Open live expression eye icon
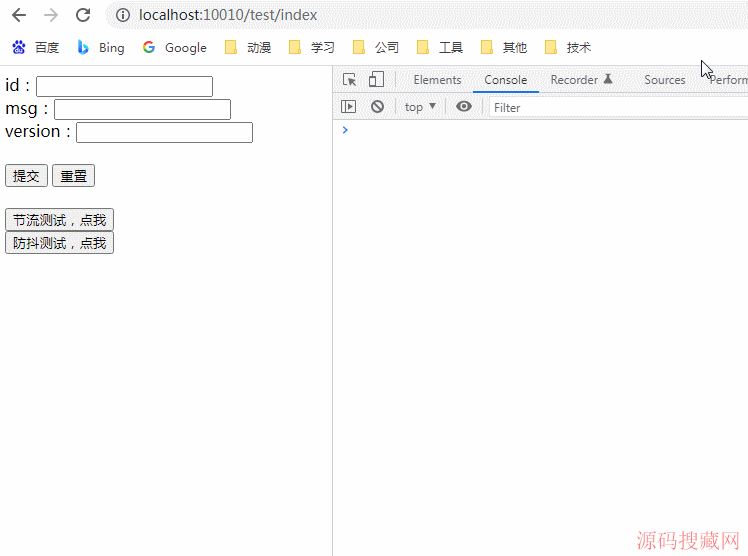The height and width of the screenshot is (556, 748). 463,107
